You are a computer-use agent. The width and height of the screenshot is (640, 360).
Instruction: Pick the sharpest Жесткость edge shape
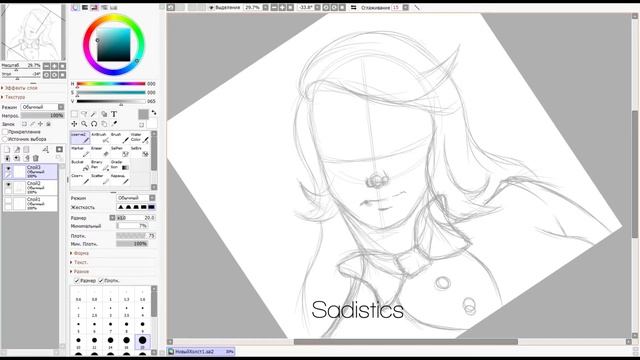tap(121, 207)
